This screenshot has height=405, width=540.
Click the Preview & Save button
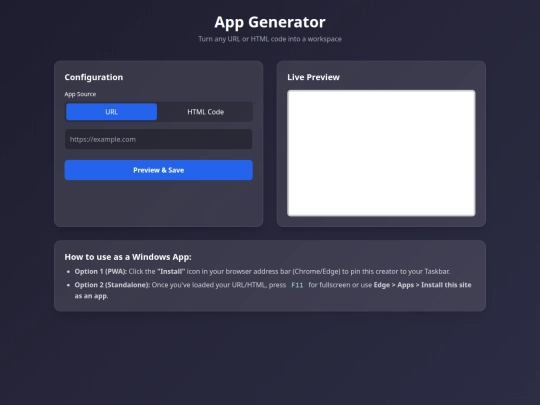(158, 170)
